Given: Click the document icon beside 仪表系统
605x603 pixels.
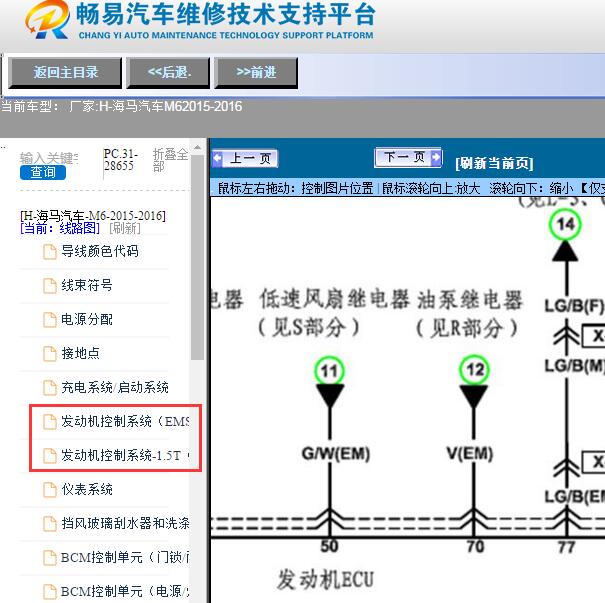Looking at the screenshot, I should [49, 490].
